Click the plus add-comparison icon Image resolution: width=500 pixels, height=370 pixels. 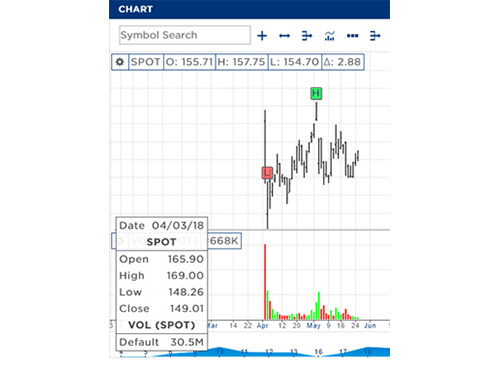(262, 36)
